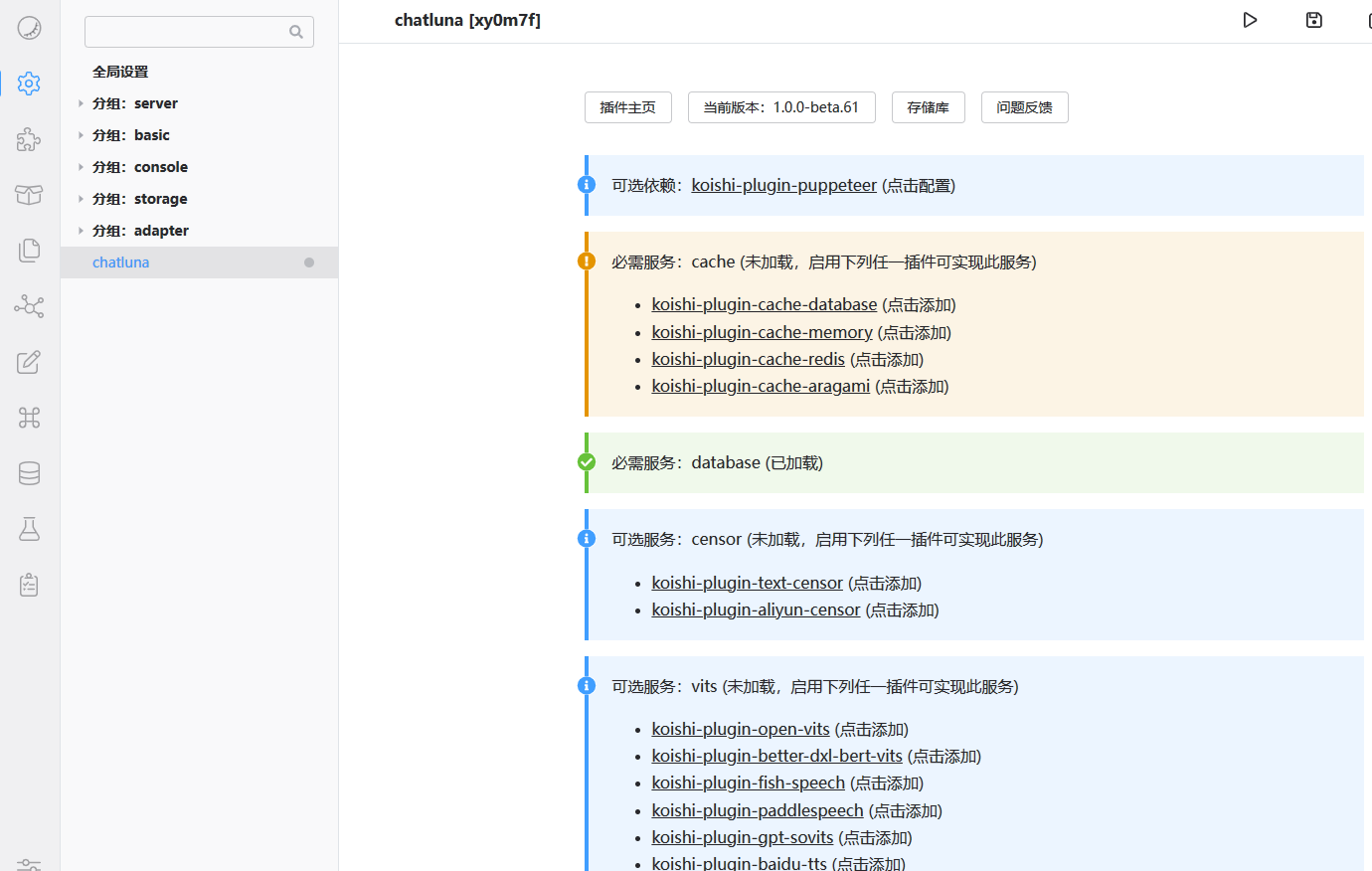Select the gear-shaped plugin settings icon

tap(28, 84)
